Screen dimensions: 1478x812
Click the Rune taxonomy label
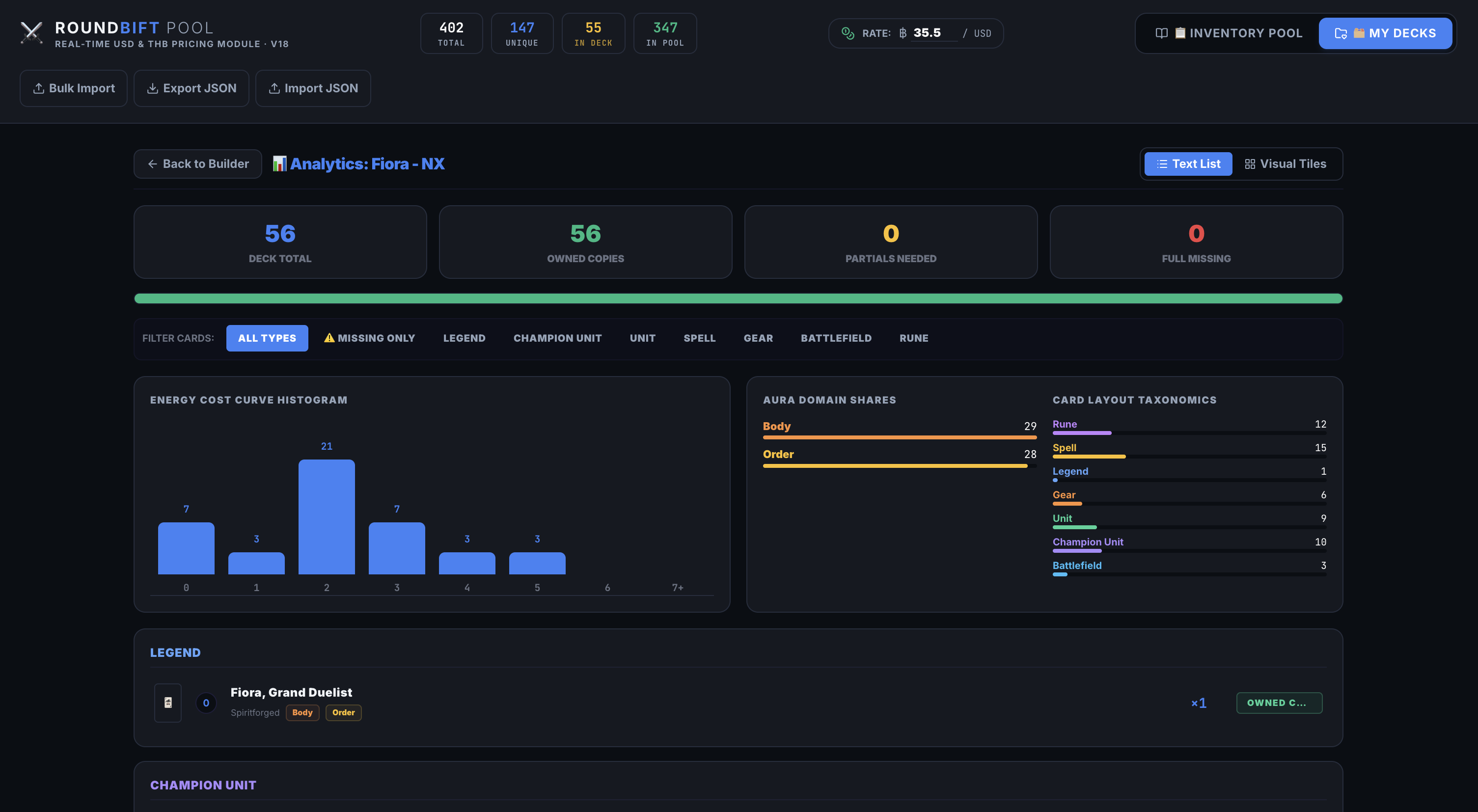tap(1065, 424)
